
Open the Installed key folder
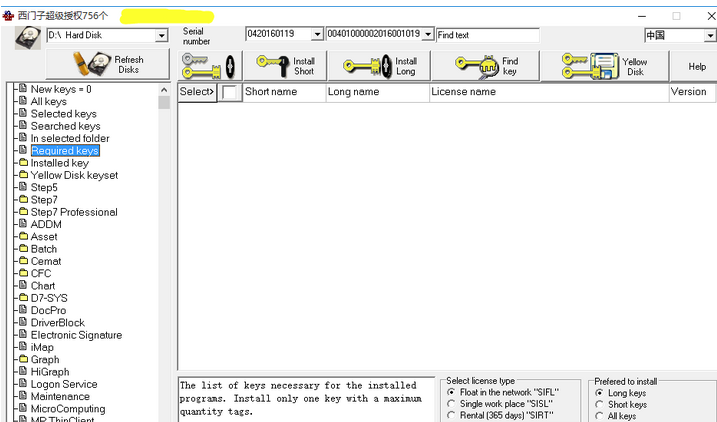click(59, 163)
